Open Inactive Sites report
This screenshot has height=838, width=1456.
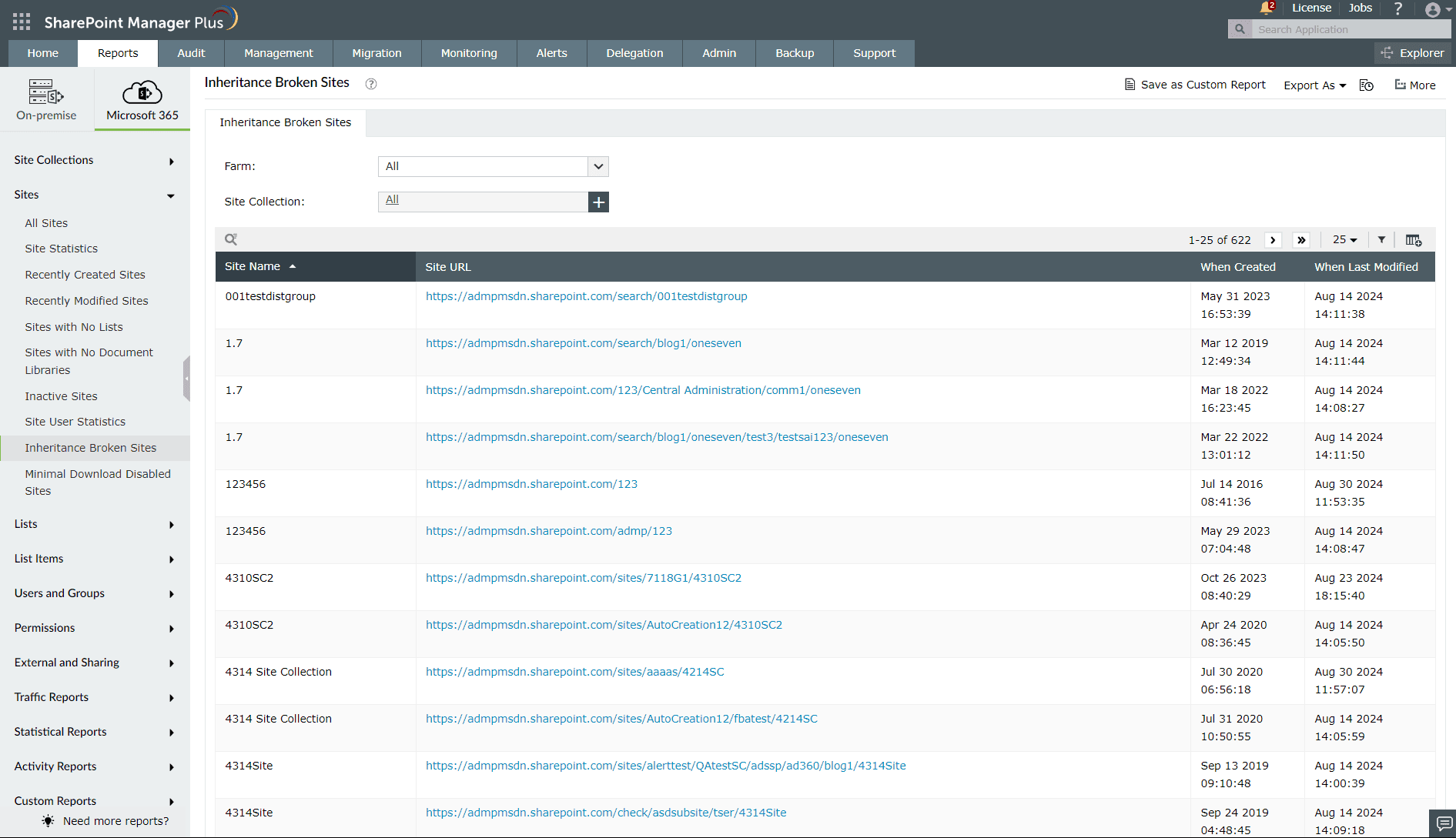[x=61, y=396]
